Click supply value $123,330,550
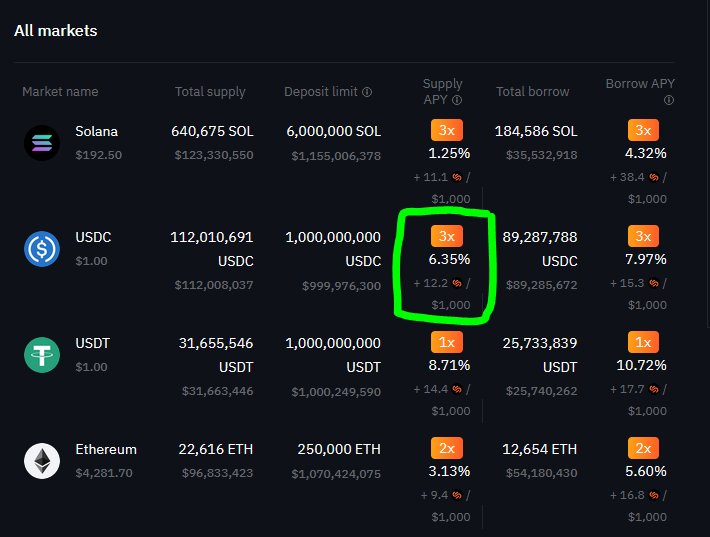Viewport: 710px width, 537px height. (x=214, y=155)
